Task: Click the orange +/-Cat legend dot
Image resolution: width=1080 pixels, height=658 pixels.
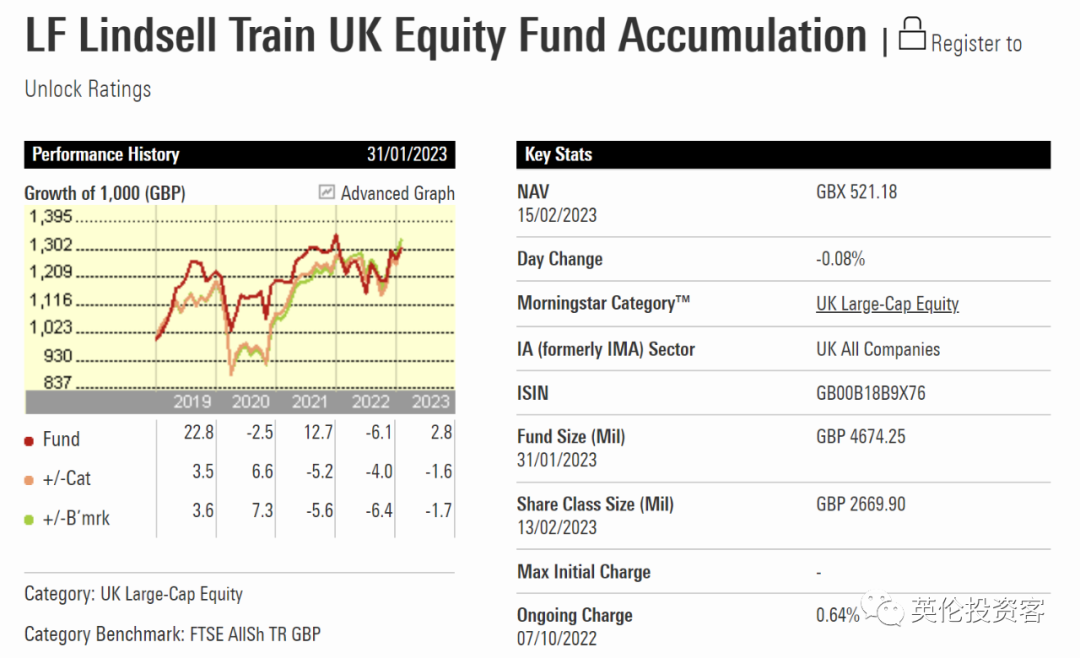Action: (x=29, y=480)
